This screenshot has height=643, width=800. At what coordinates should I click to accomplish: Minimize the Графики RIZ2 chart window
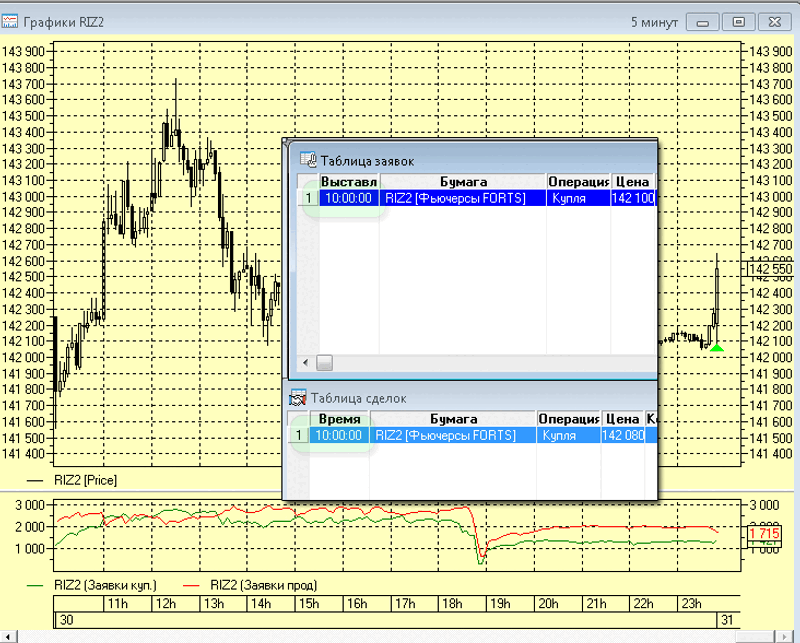pos(705,21)
